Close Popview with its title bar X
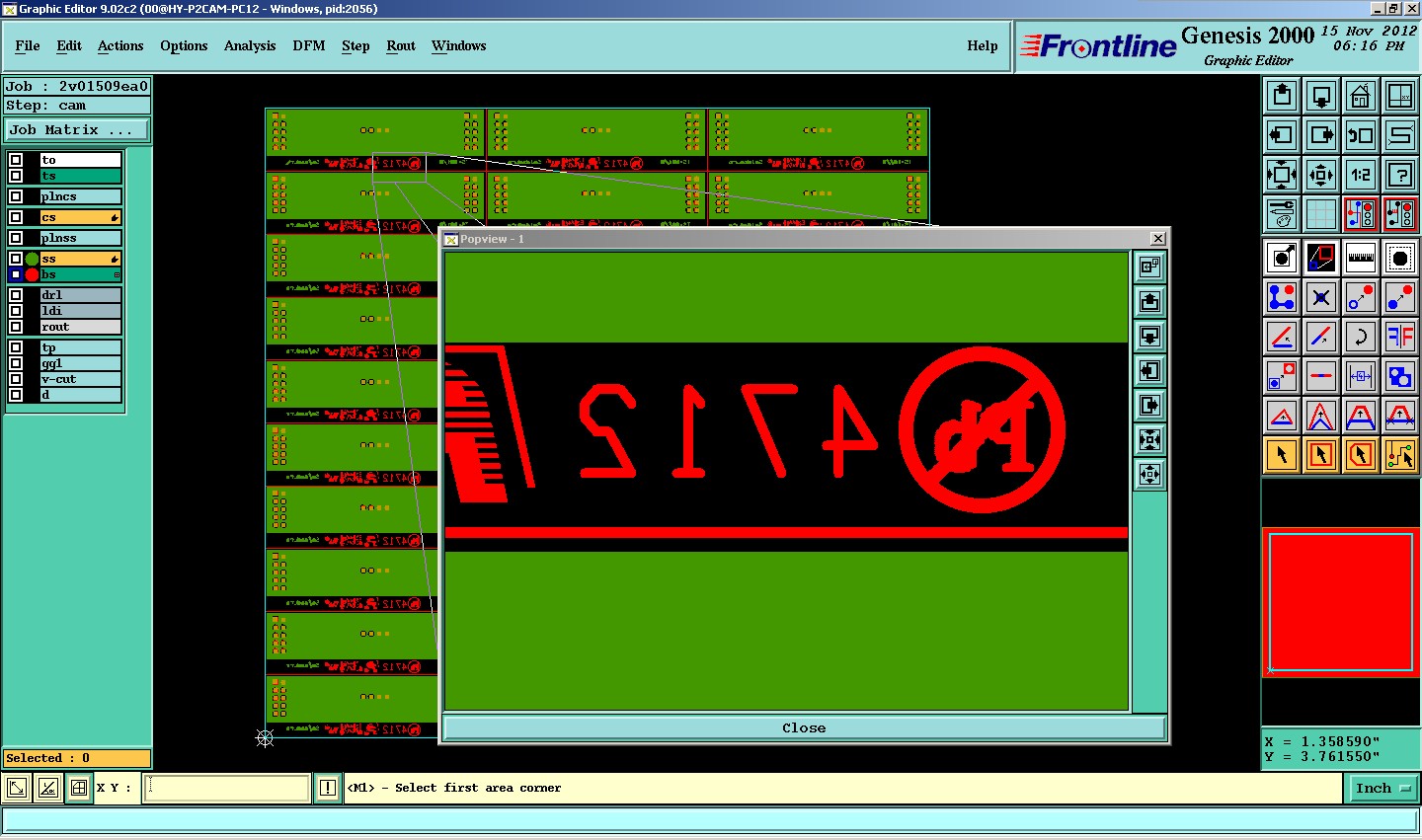This screenshot has height=840, width=1422. pos(1158,239)
